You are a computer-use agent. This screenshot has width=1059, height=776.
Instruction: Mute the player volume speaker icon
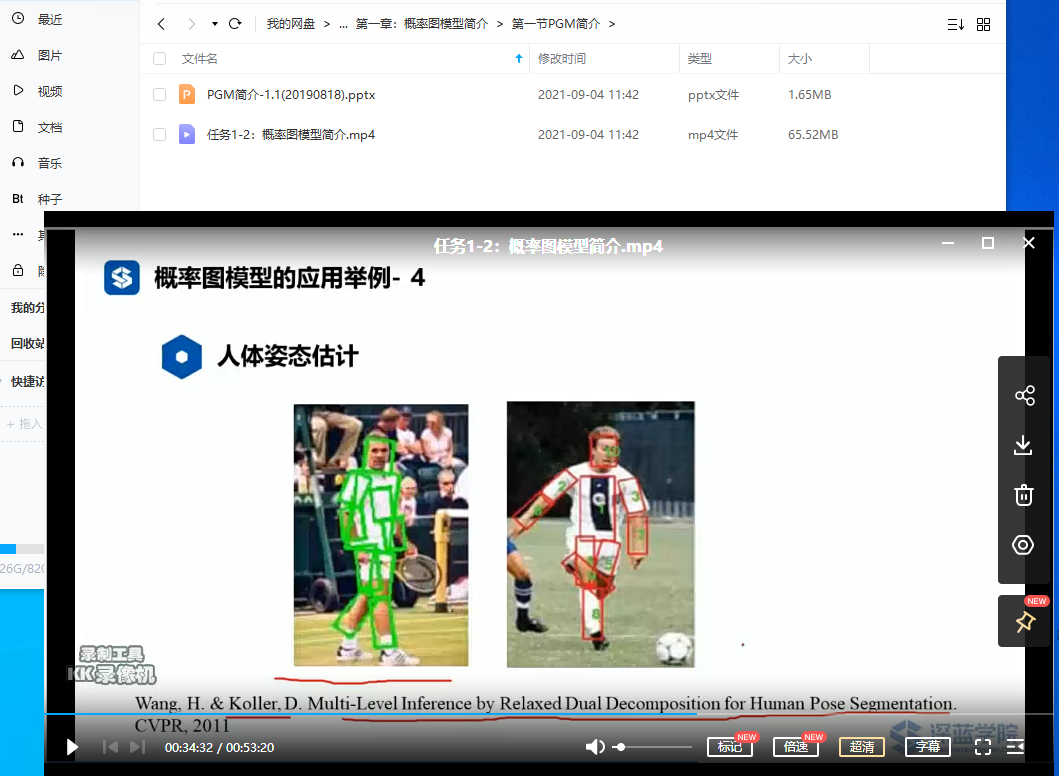(595, 747)
